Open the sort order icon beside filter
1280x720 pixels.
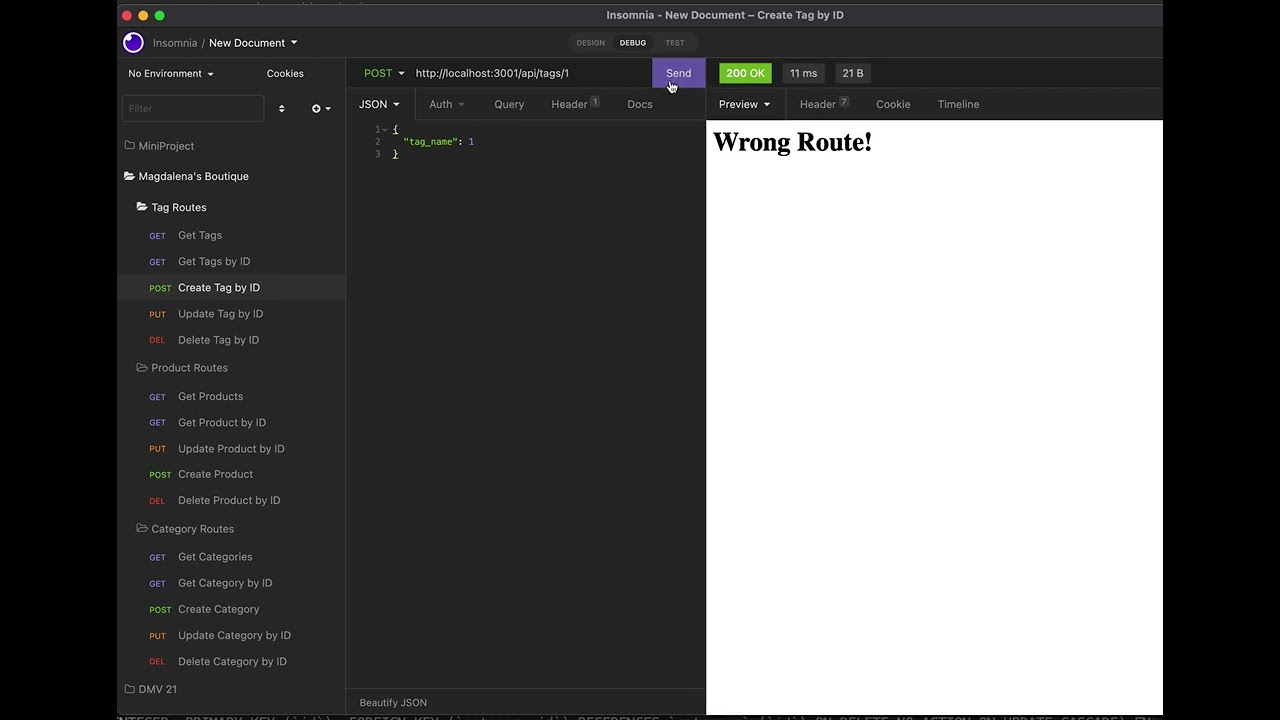281,108
